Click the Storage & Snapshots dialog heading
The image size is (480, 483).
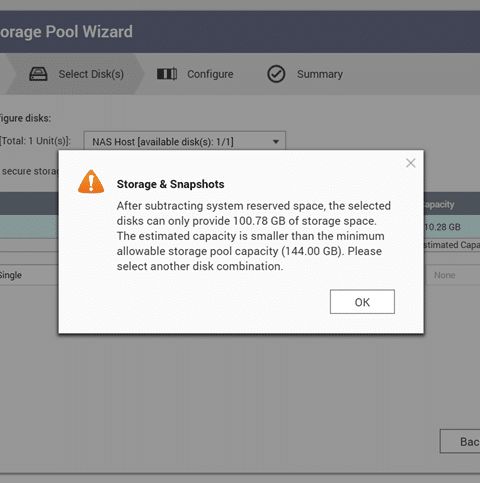pyautogui.click(x=170, y=184)
